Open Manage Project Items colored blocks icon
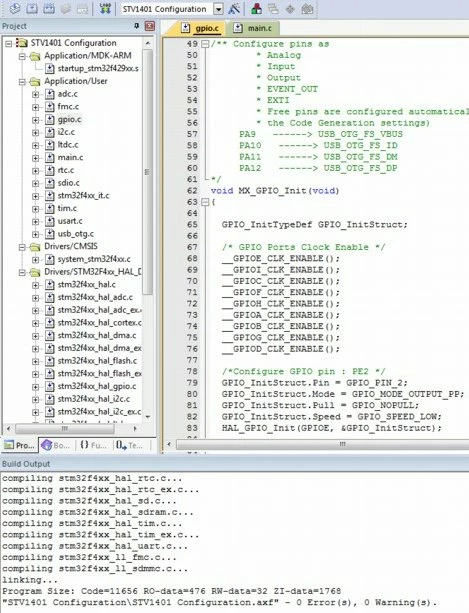This screenshot has height=613, width=469. [x=256, y=9]
